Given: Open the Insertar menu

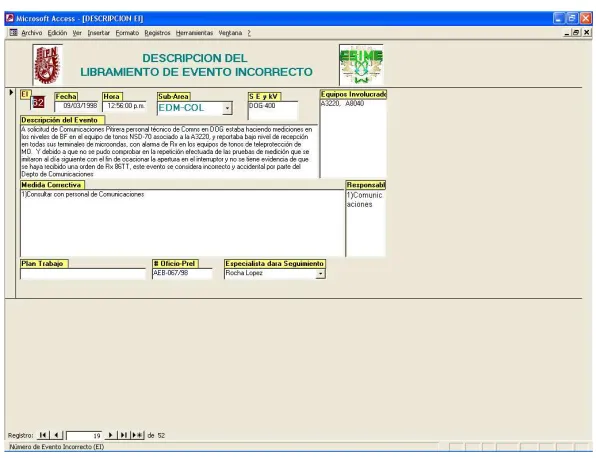Looking at the screenshot, I should tap(98, 33).
